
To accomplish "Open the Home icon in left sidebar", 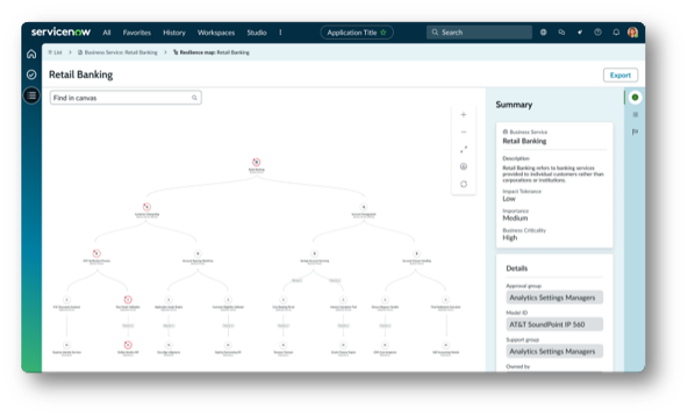I will [31, 54].
